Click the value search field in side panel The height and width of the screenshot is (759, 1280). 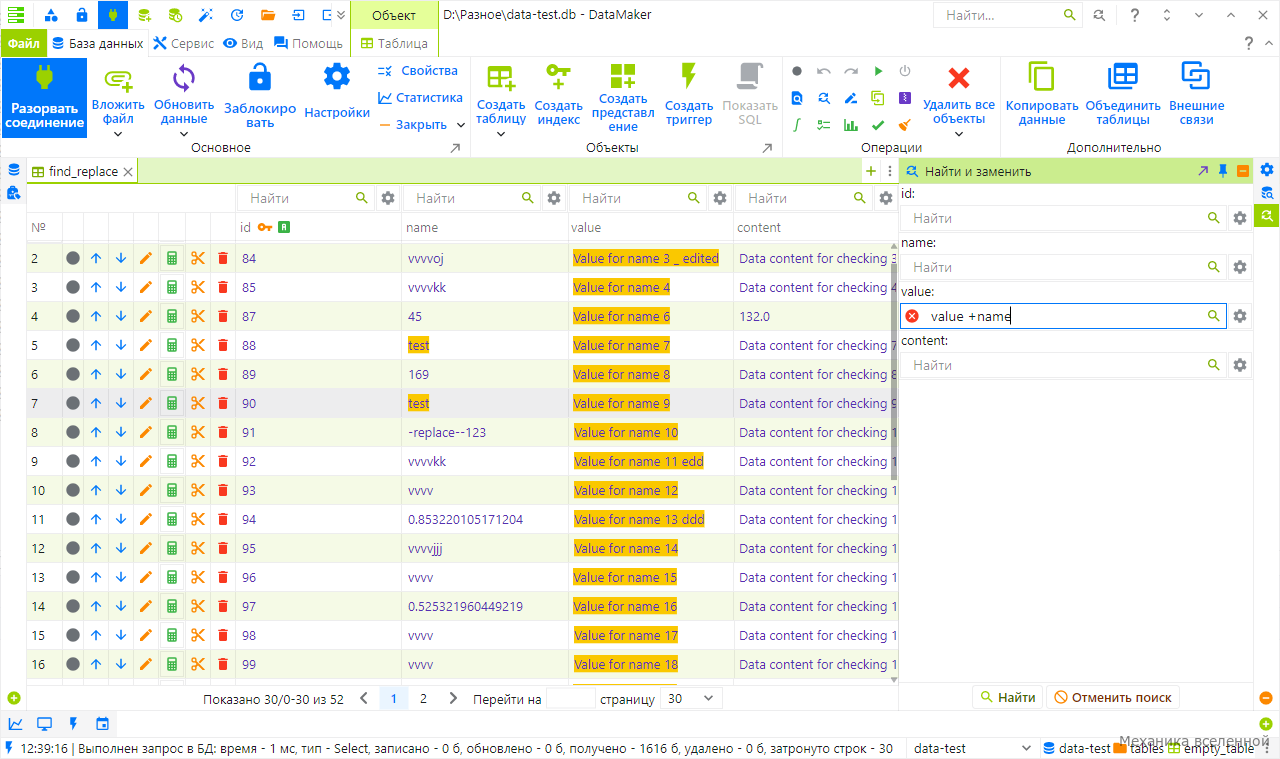coord(1063,316)
